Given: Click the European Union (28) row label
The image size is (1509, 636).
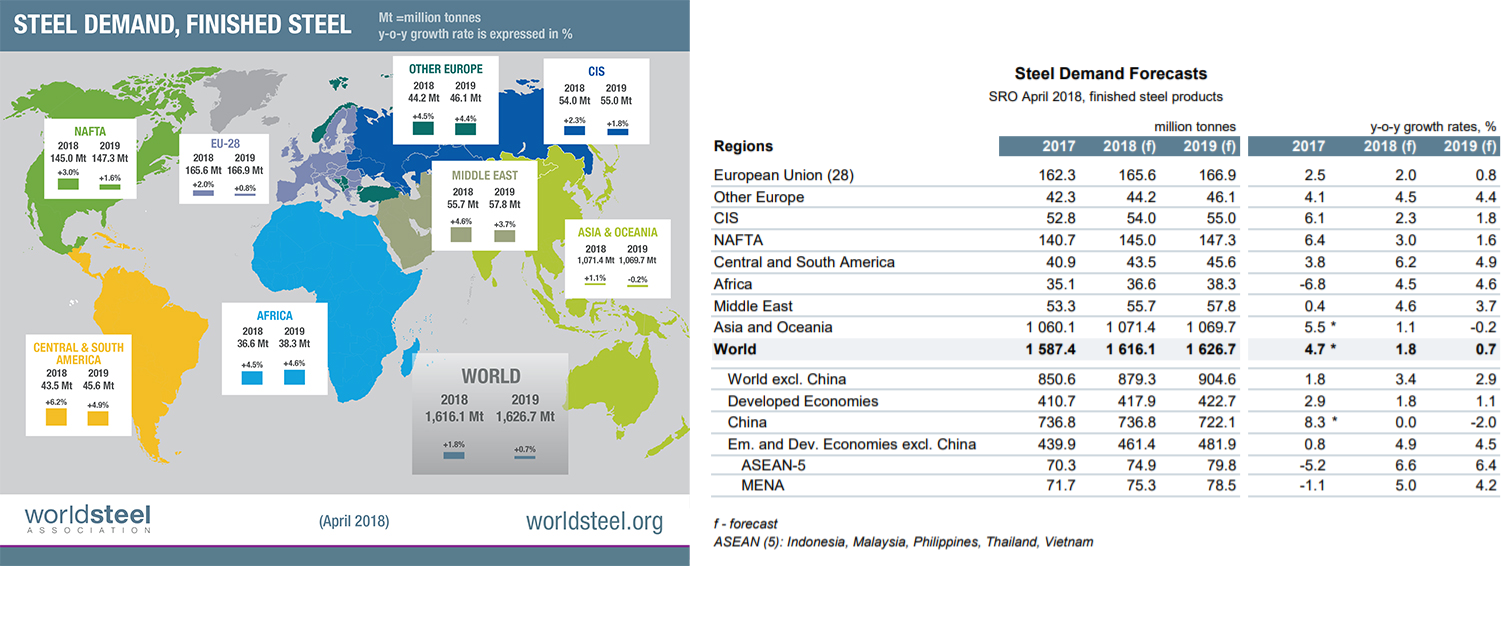Looking at the screenshot, I should click(783, 176).
